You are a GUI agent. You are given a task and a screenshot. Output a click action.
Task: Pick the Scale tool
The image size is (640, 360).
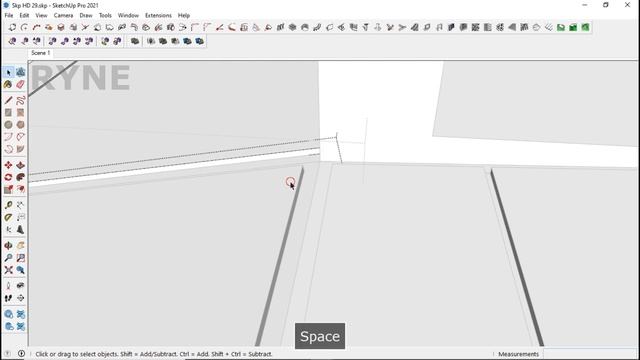click(x=9, y=190)
